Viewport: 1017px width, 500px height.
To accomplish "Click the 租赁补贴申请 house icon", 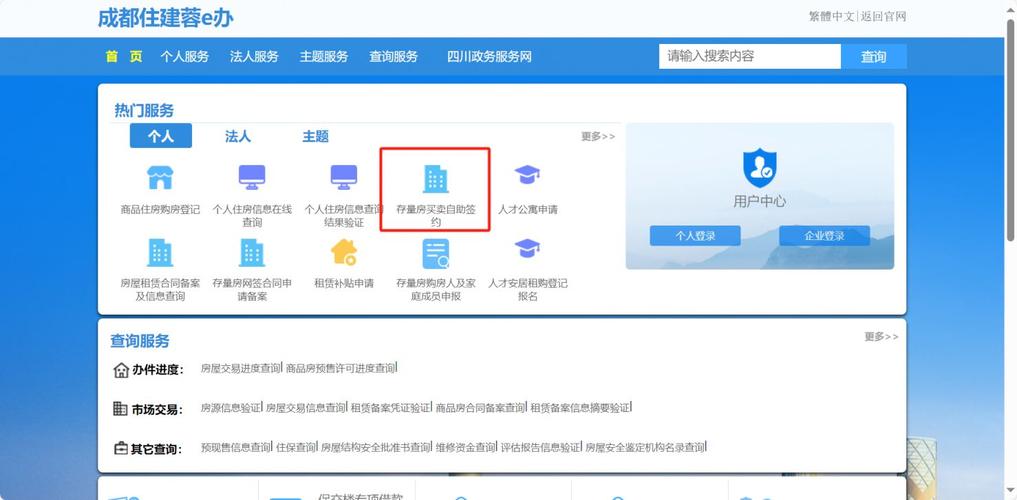I will pos(344,252).
